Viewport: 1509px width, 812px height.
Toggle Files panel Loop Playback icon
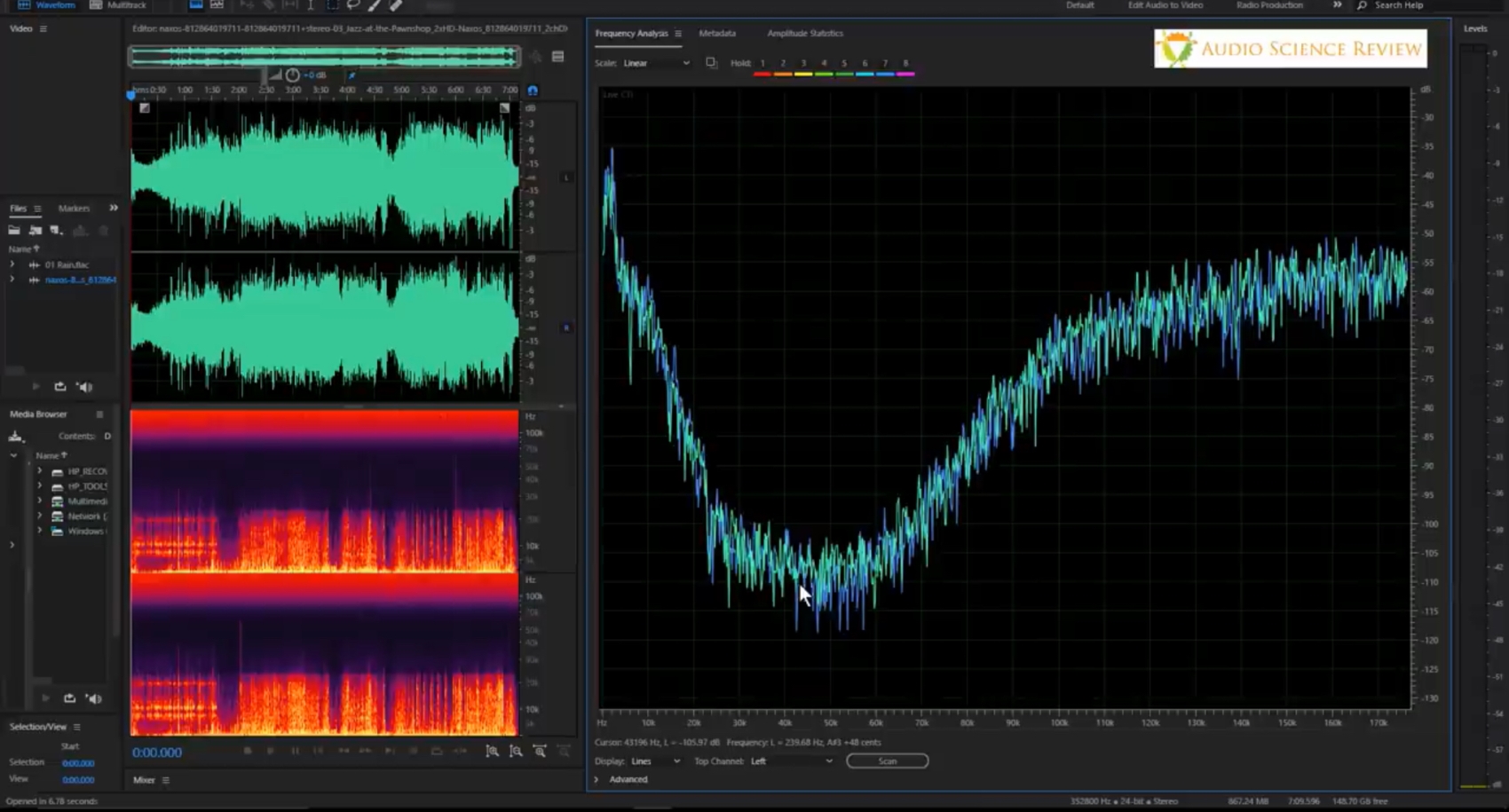(60, 387)
